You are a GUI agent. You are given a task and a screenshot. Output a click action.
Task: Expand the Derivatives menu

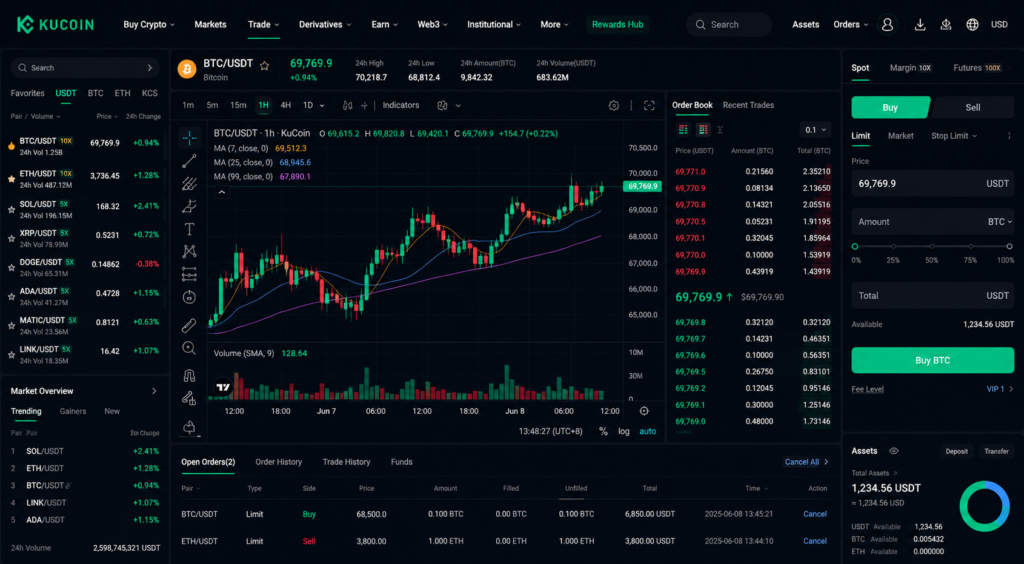coord(325,24)
